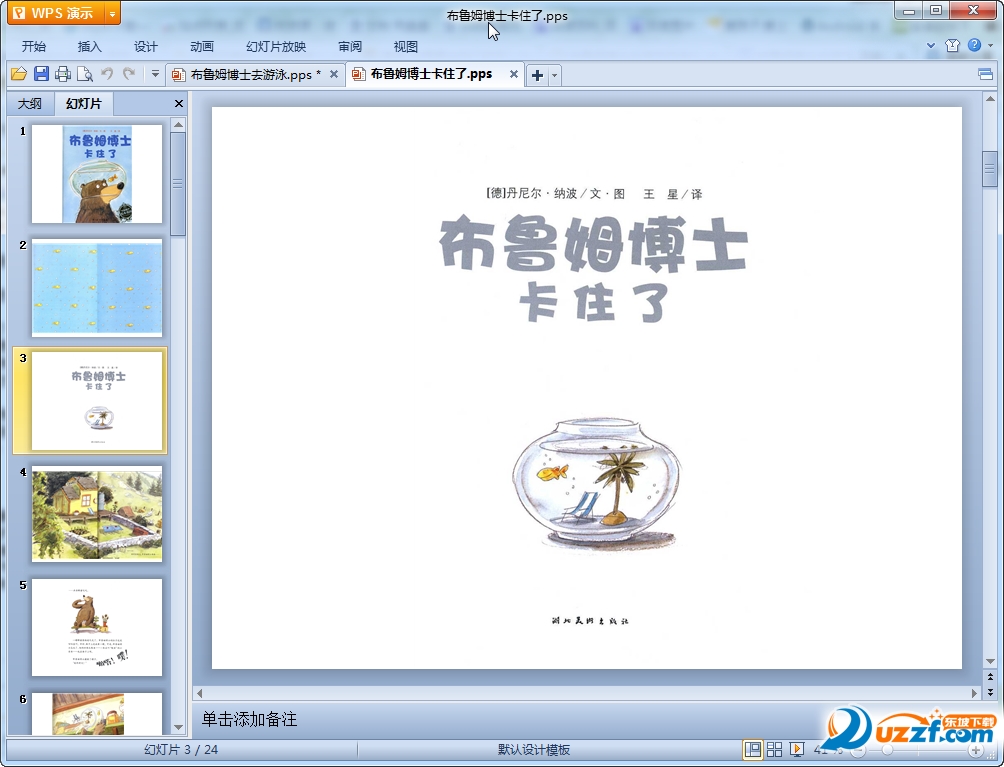Switch to Normal view using status bar icon

[x=753, y=749]
